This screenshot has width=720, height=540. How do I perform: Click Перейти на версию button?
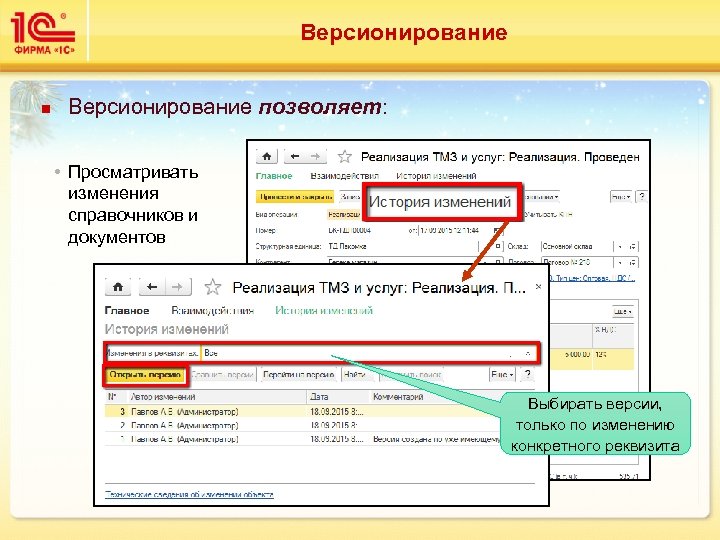(298, 375)
